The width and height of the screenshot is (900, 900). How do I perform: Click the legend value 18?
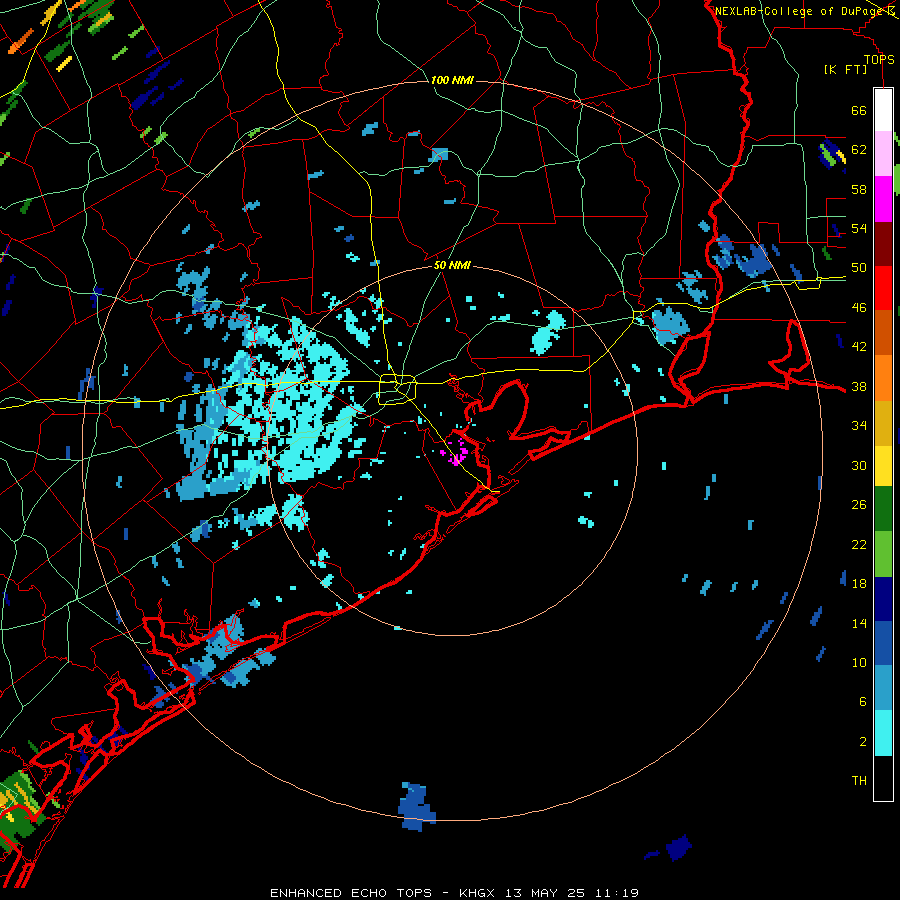tap(859, 584)
